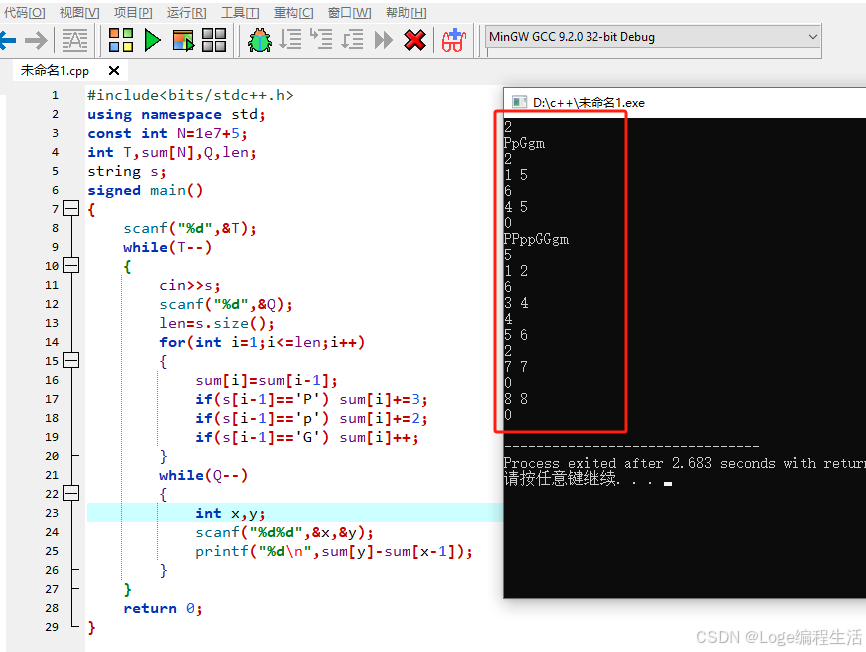This screenshot has width=866, height=652.
Task: Click the colorful Compile icon
Action: coord(121,40)
